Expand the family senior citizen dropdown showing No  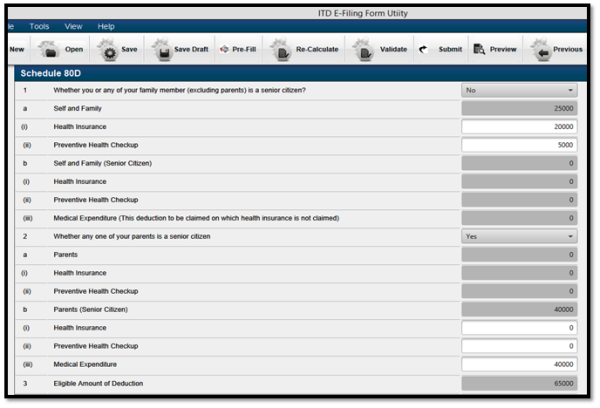(x=519, y=90)
